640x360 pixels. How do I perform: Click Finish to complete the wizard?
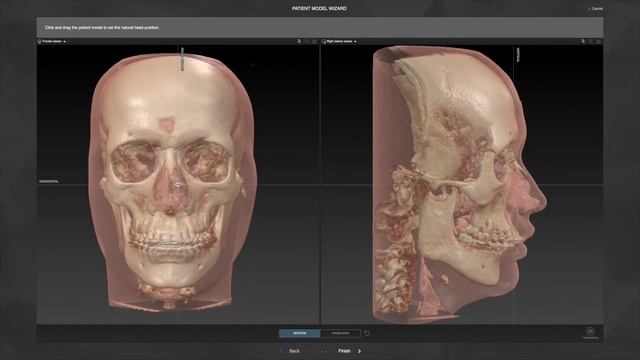tap(344, 351)
